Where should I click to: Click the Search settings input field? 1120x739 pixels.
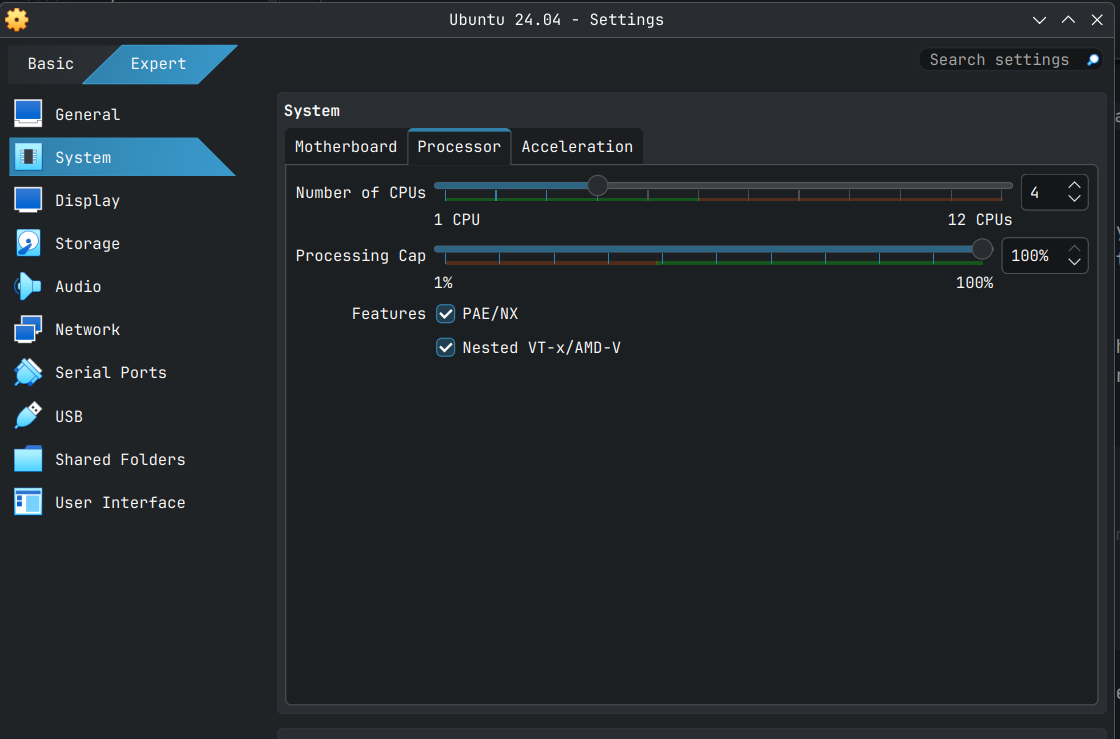(x=1000, y=60)
